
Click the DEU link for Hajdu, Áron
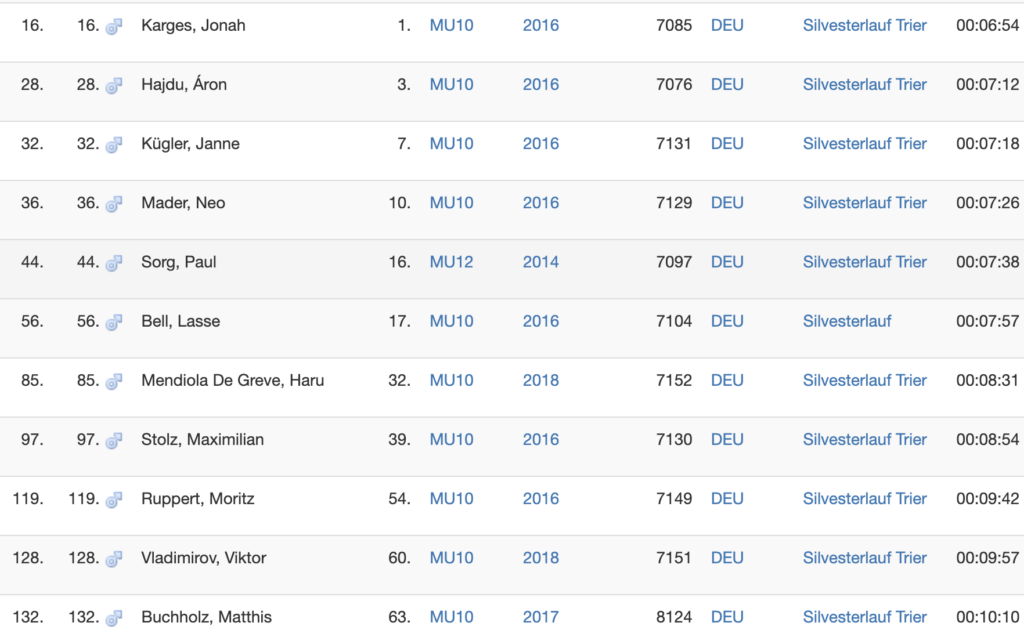727,84
